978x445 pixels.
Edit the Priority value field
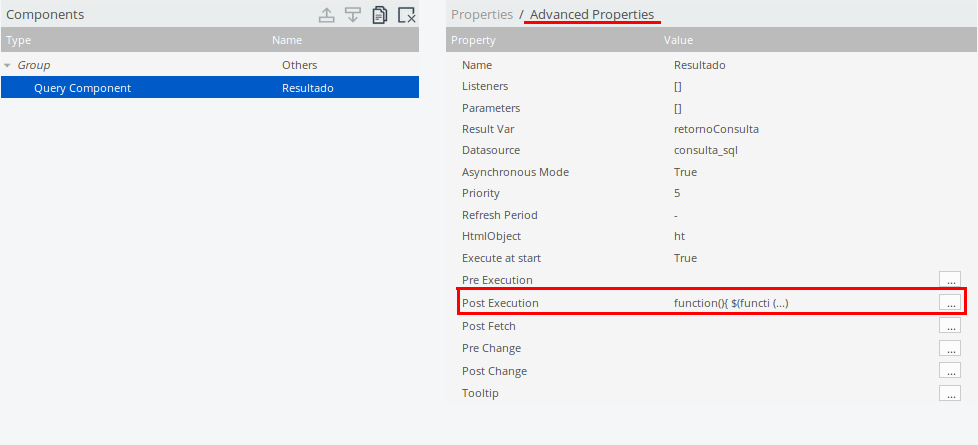[678, 193]
